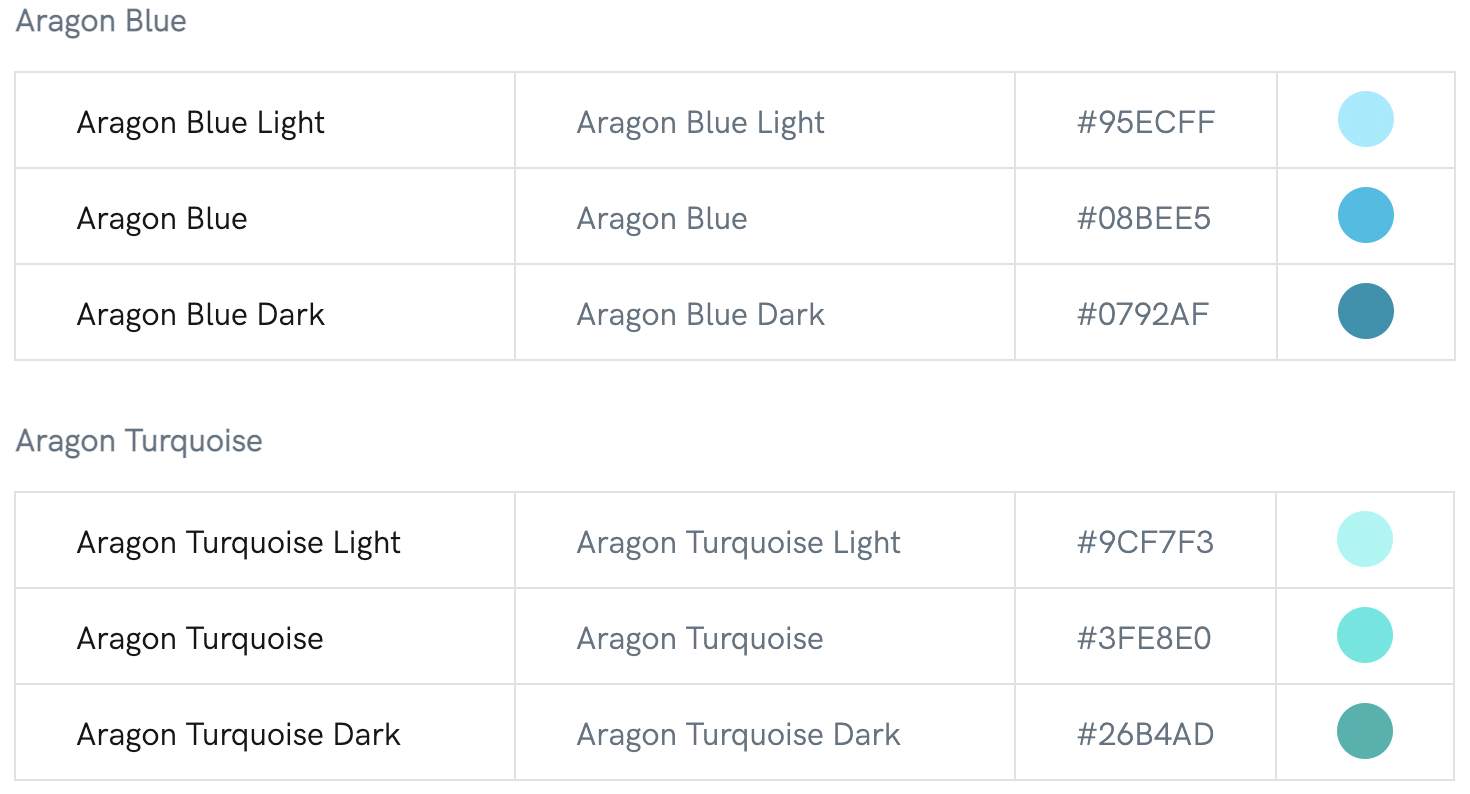Click the black Aragon Blue Light name

click(201, 122)
